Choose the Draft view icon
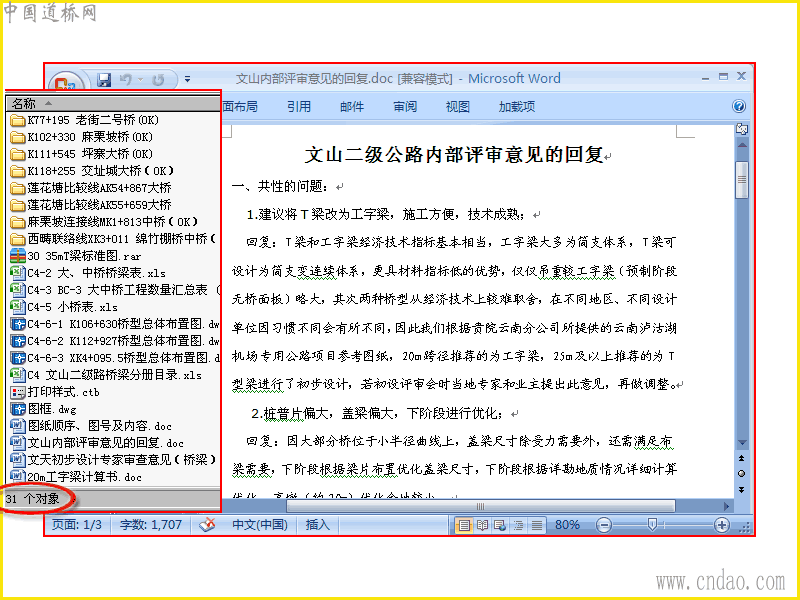 pos(537,525)
